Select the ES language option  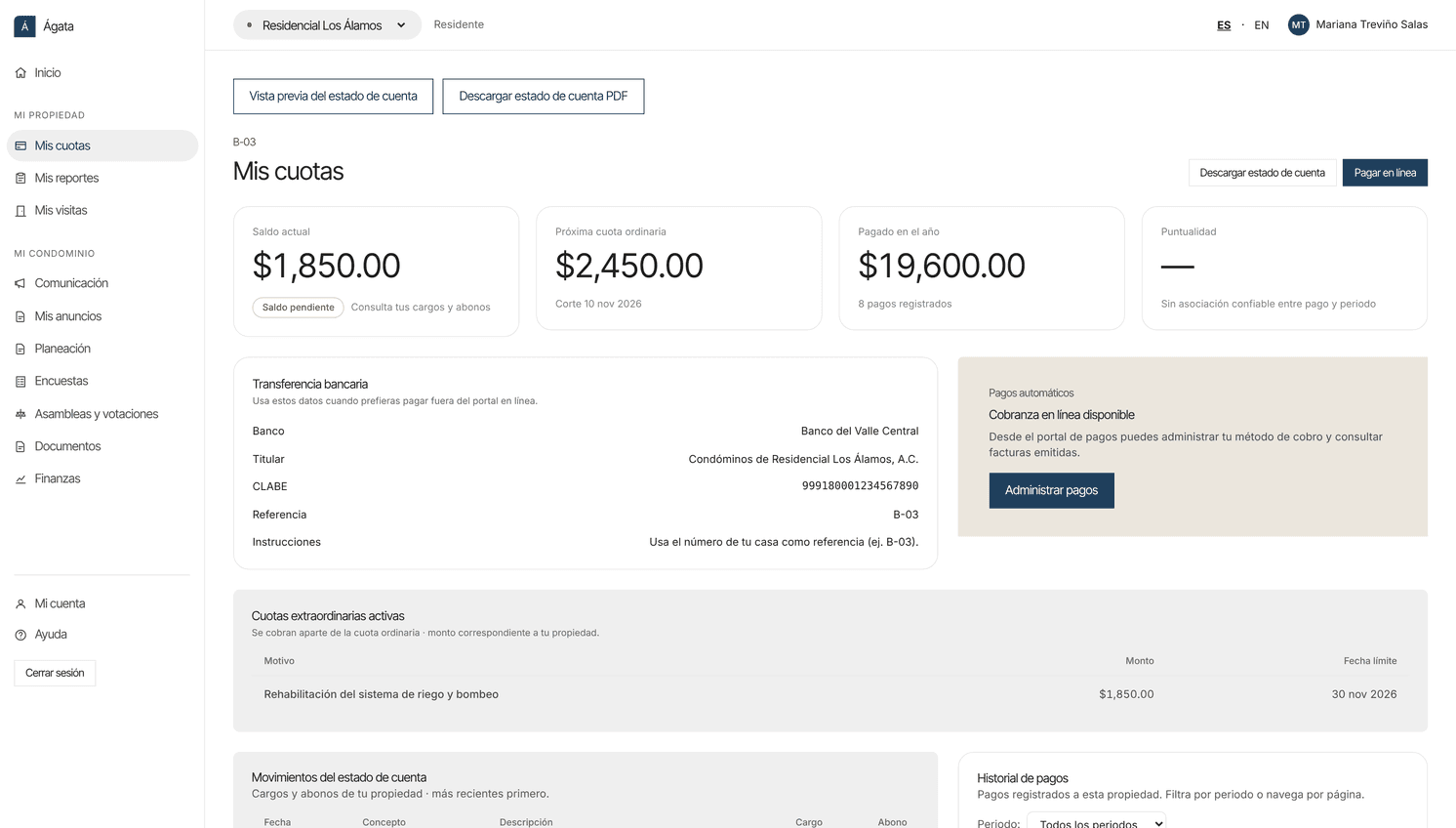pyautogui.click(x=1224, y=25)
